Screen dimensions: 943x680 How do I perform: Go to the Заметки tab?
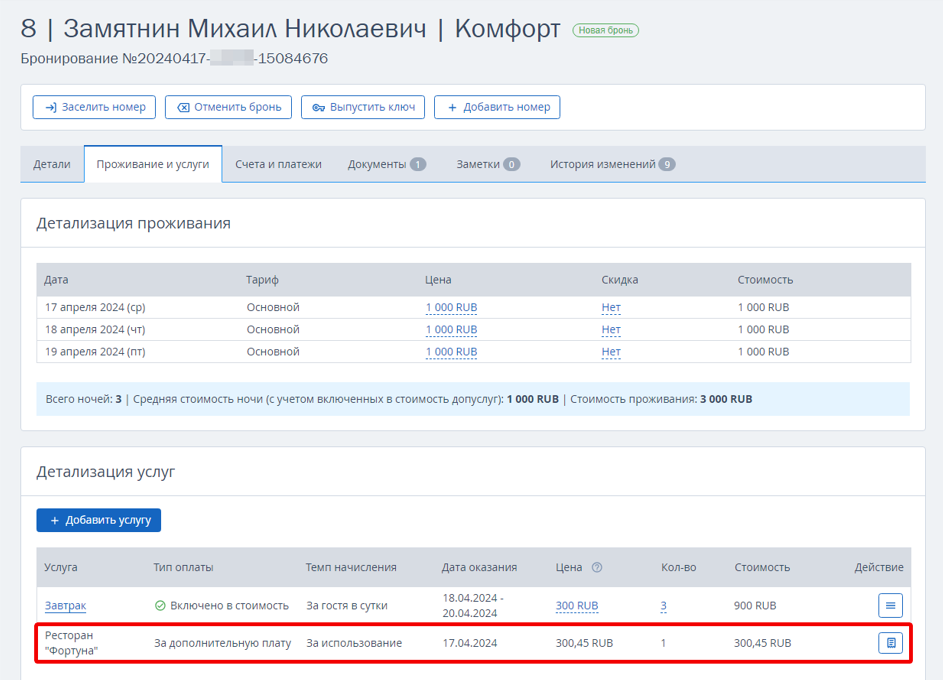tap(488, 164)
